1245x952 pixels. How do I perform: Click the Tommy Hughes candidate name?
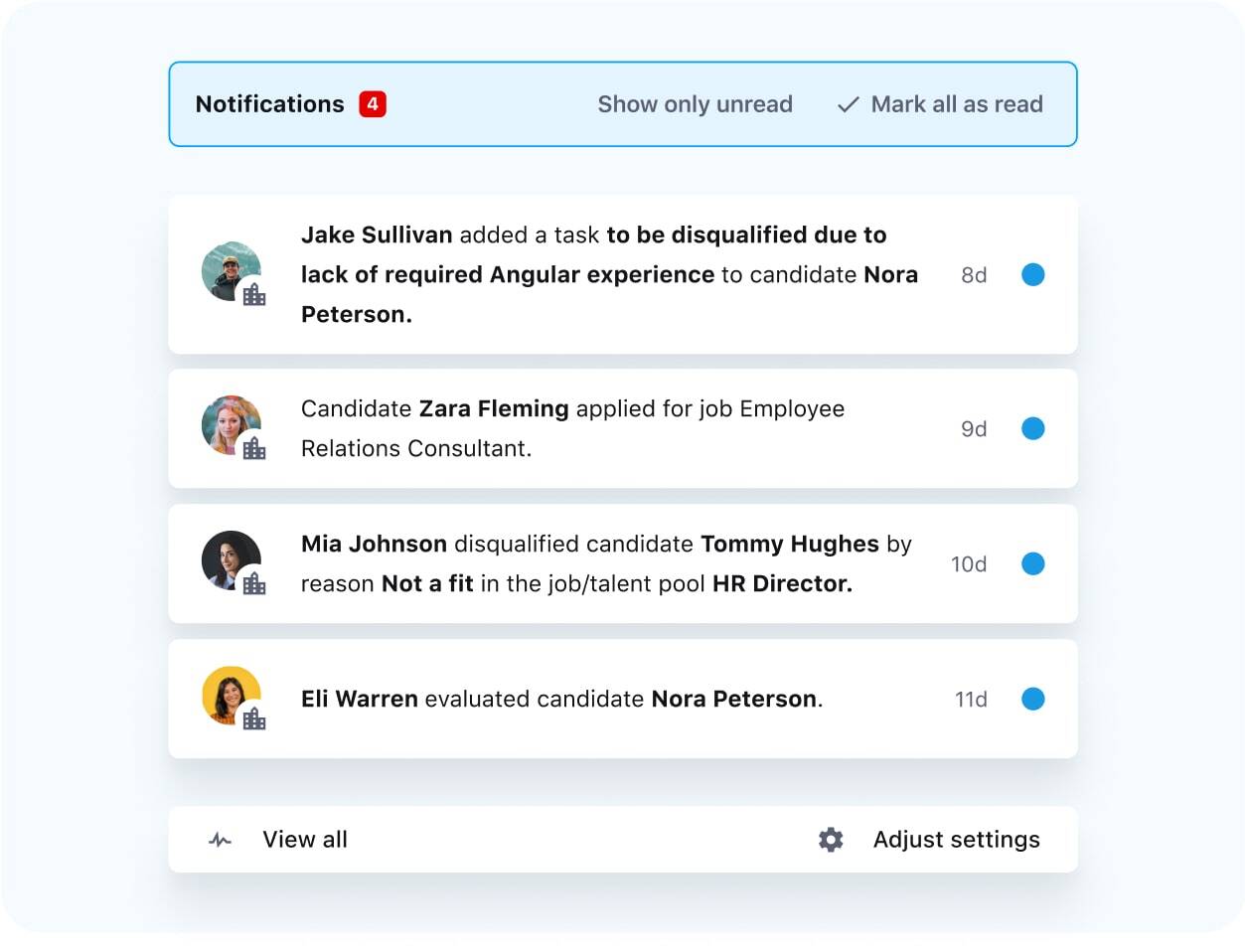click(x=790, y=544)
